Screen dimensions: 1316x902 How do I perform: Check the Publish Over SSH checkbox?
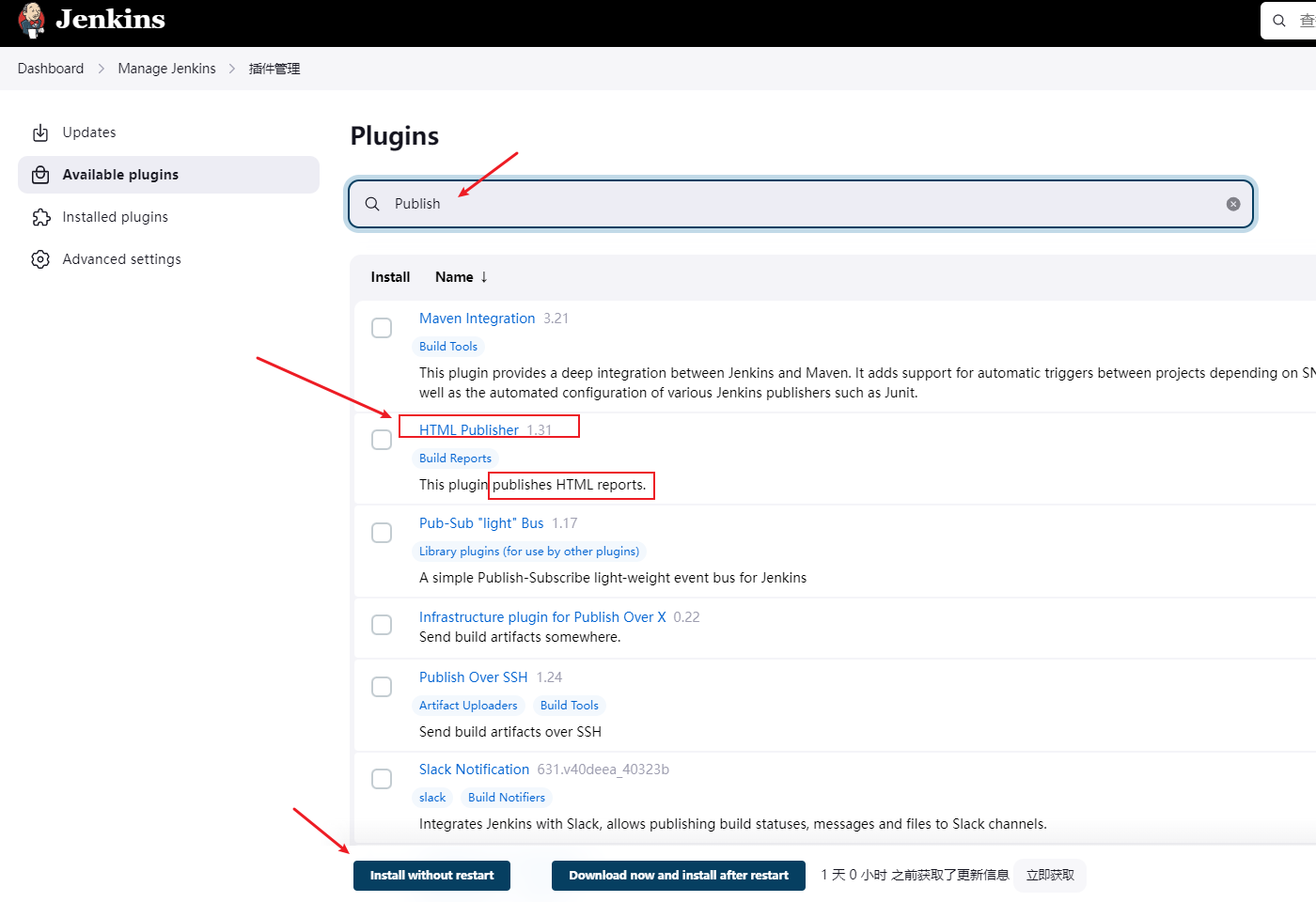click(382, 687)
